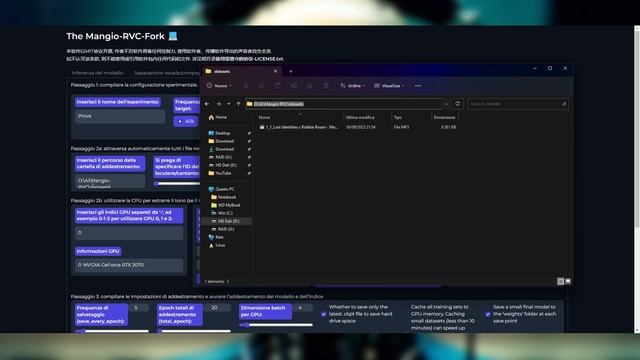The width and height of the screenshot is (640, 360).
Task: Open Linux entry in navigation pane
Action: pos(217,245)
